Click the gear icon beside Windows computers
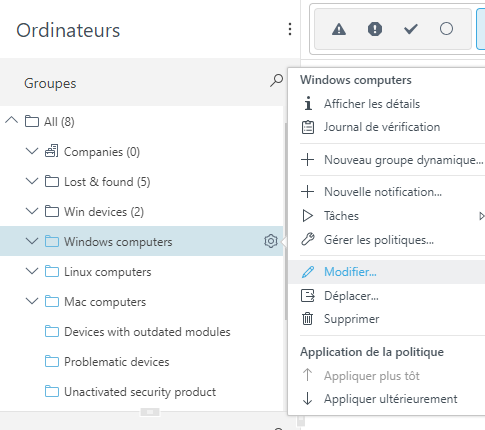Screen dimensions: 485x430 click(x=271, y=241)
